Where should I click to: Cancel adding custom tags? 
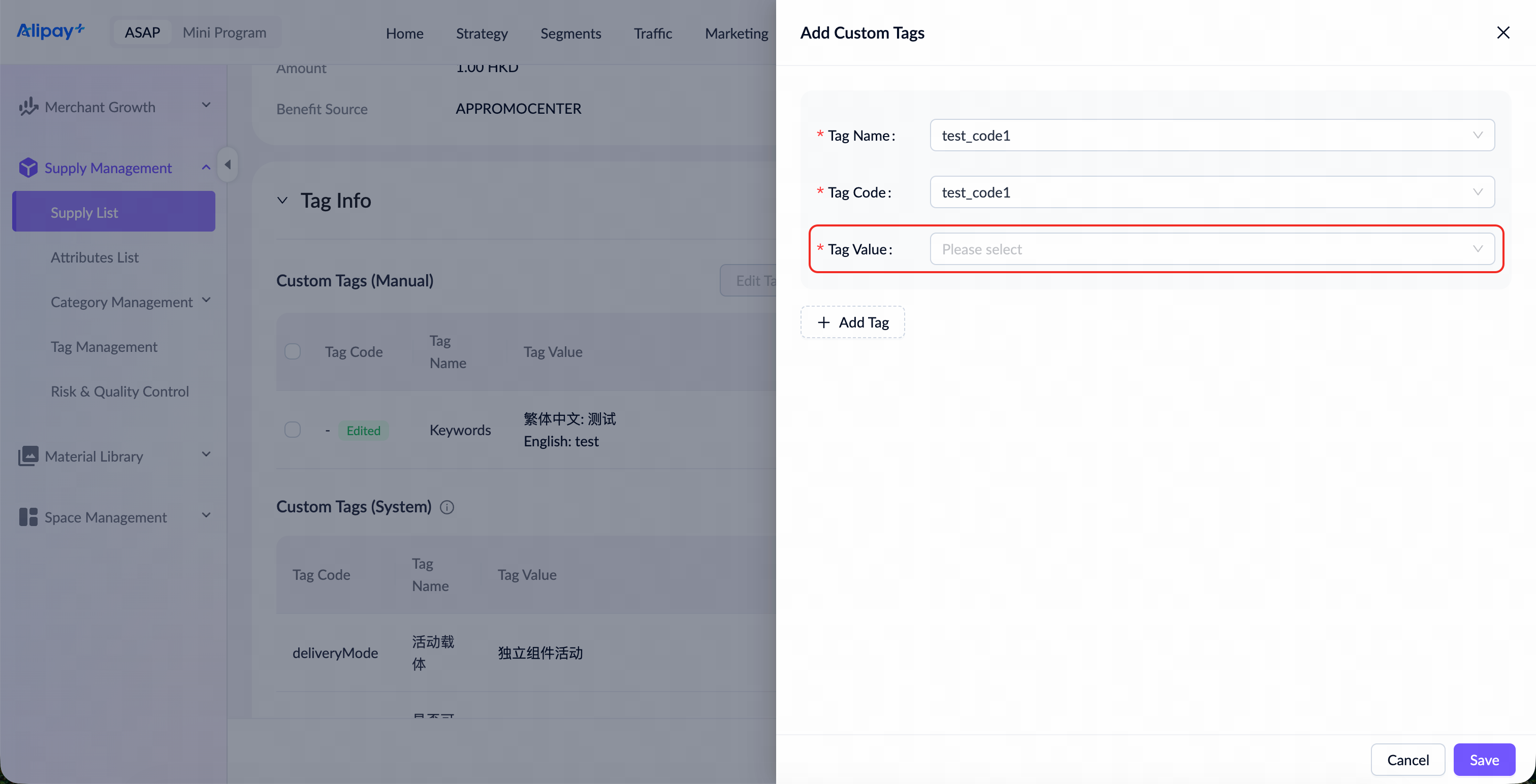point(1408,760)
